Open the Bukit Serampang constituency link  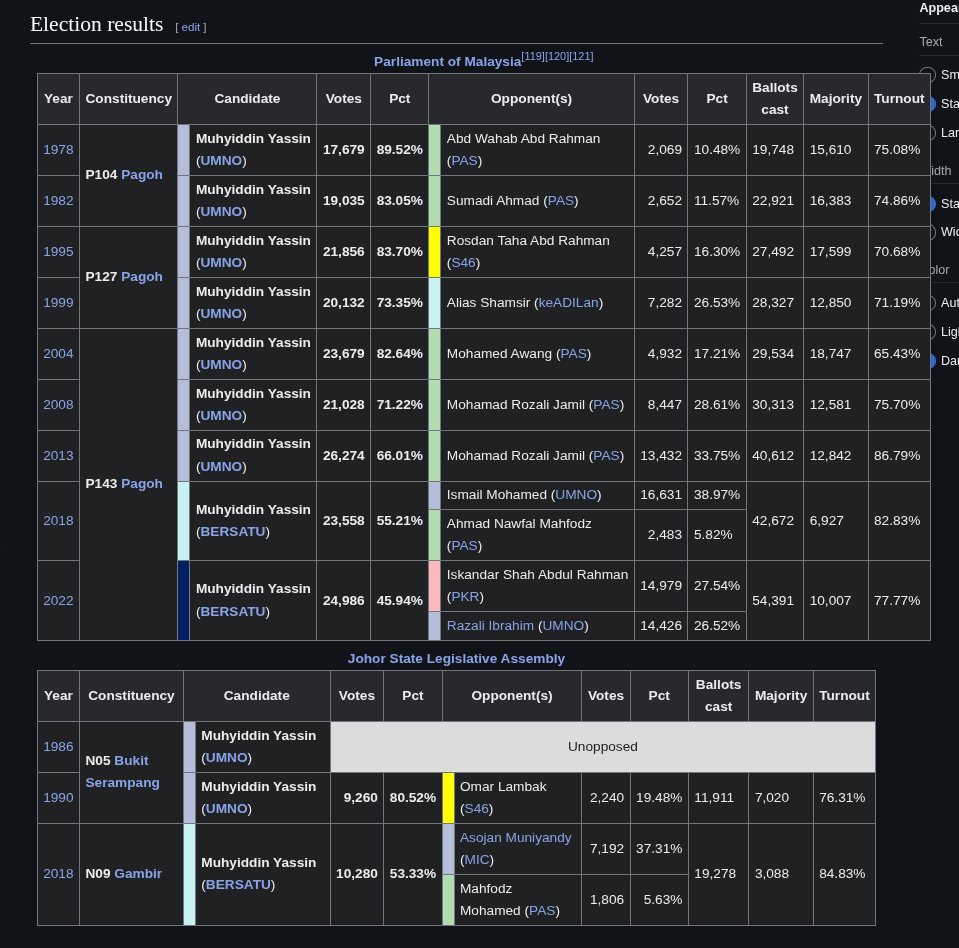[122, 772]
